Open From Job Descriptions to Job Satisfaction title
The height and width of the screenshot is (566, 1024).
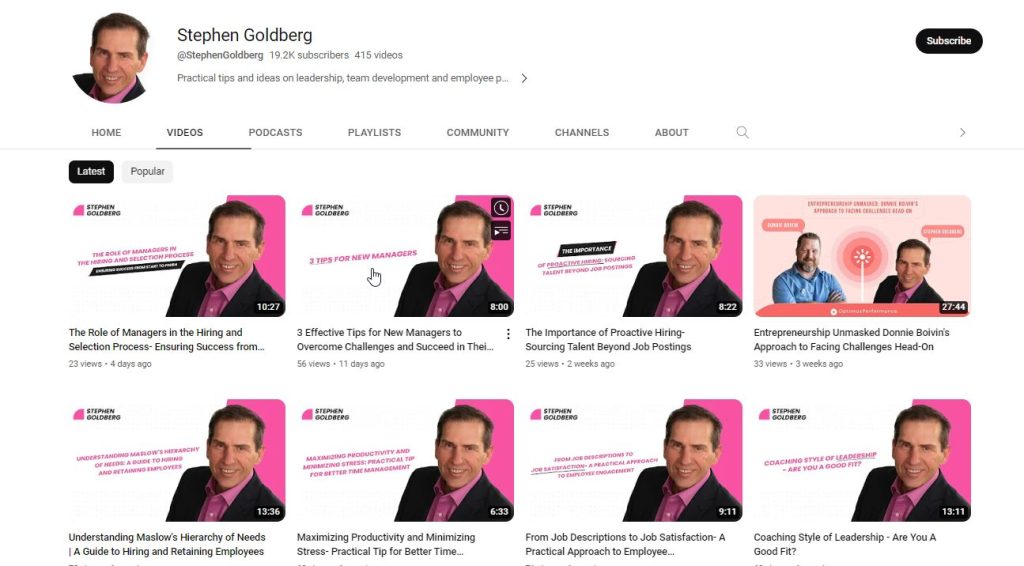tap(625, 544)
